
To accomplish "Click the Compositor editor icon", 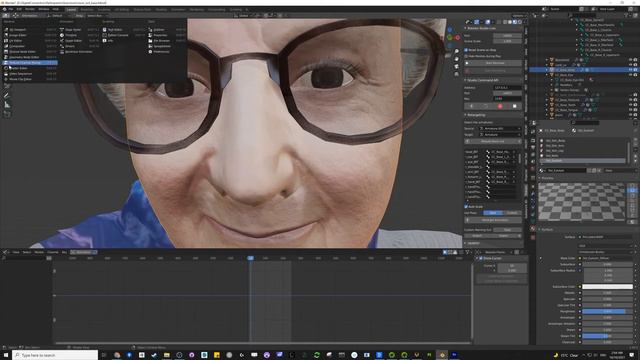I will [6, 46].
